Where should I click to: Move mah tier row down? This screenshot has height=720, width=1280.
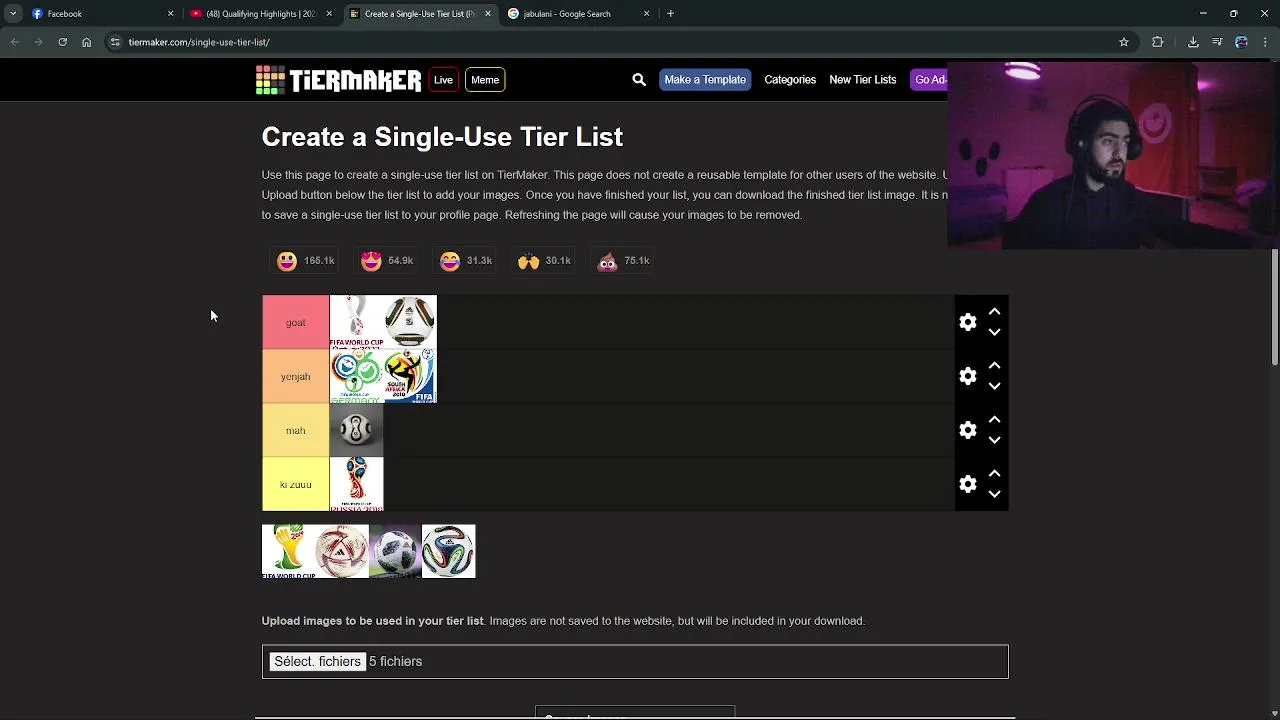[x=994, y=440]
